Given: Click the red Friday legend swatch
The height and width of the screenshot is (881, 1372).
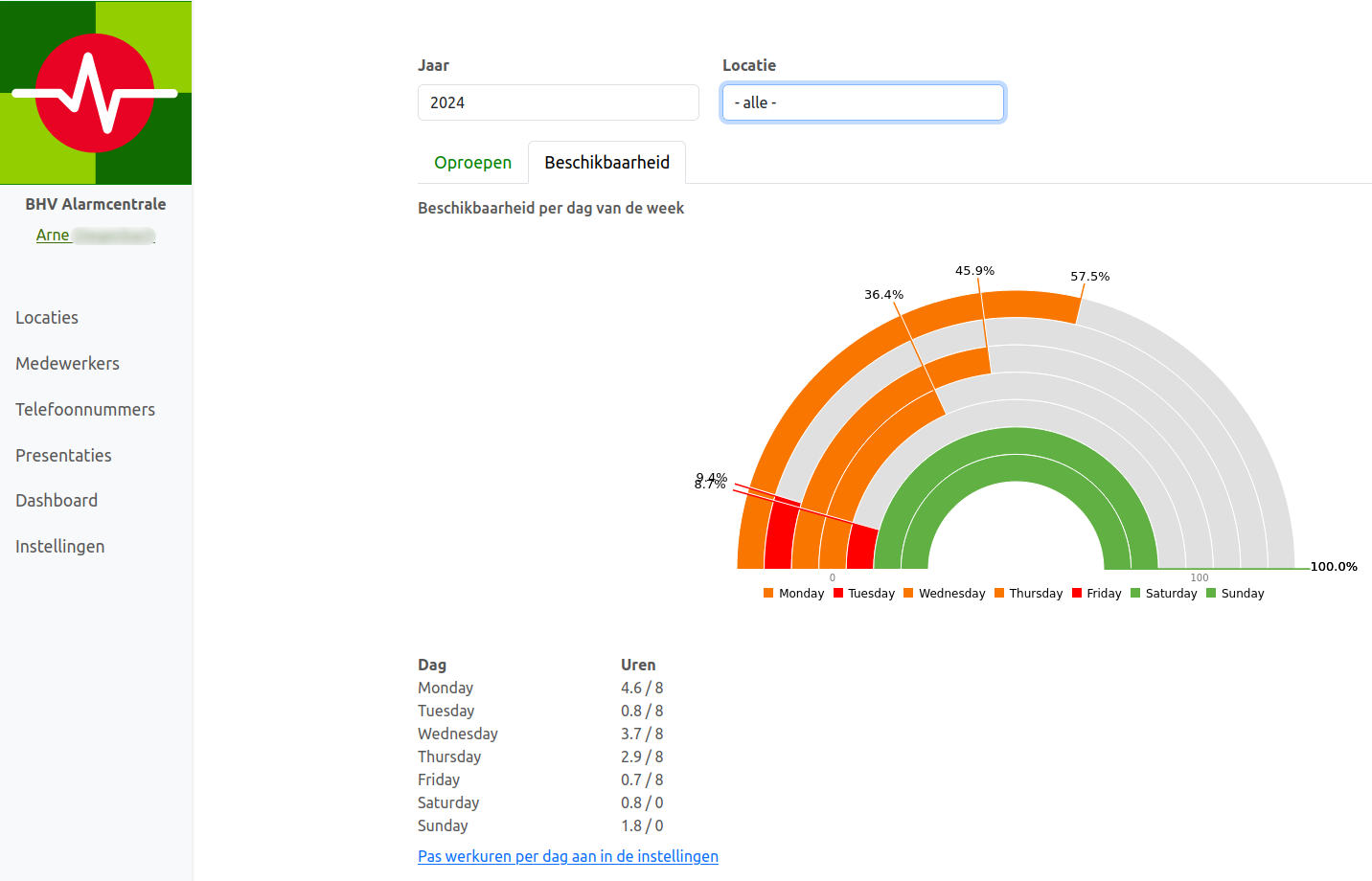Looking at the screenshot, I should click(1078, 594).
